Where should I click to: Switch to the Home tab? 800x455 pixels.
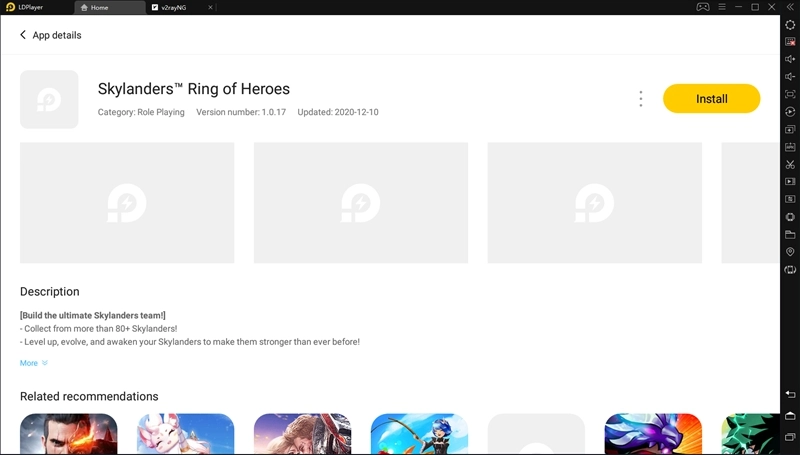pos(110,8)
